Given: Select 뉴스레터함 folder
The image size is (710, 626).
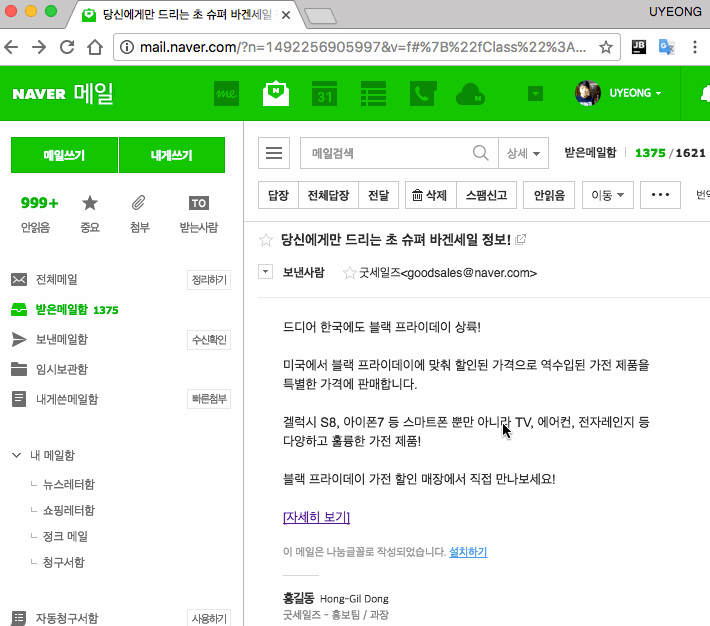Looking at the screenshot, I should coord(69,484).
